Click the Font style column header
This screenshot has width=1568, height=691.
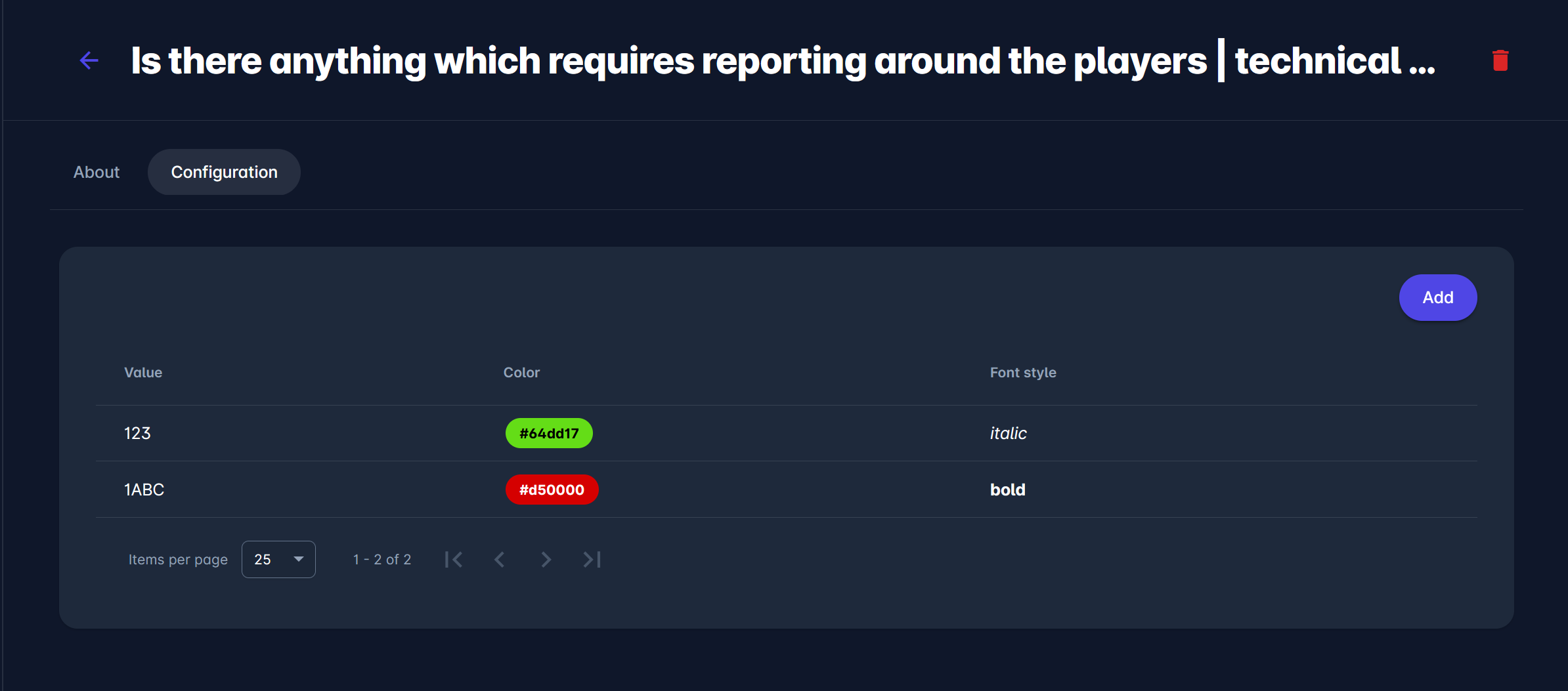pyautogui.click(x=1023, y=373)
